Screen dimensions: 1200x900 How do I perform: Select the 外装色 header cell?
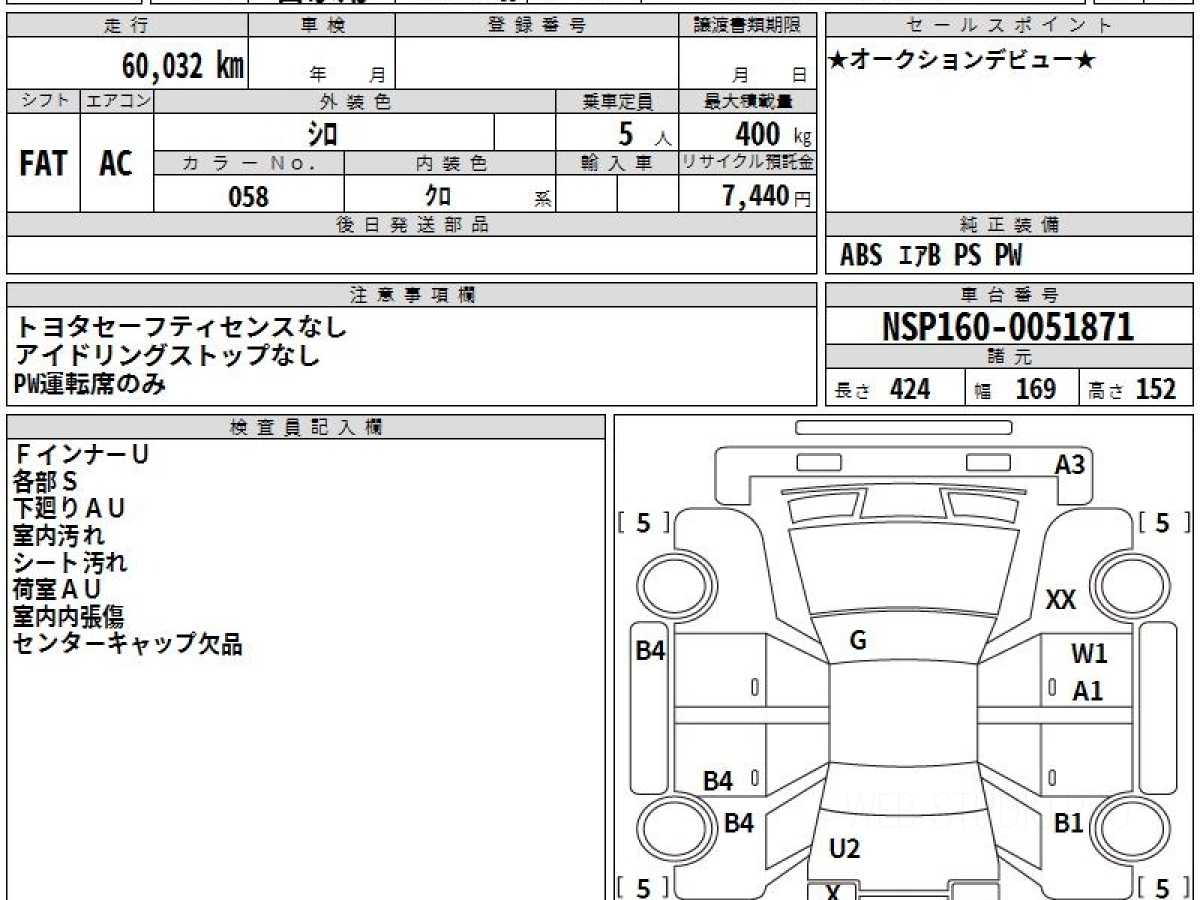click(355, 101)
